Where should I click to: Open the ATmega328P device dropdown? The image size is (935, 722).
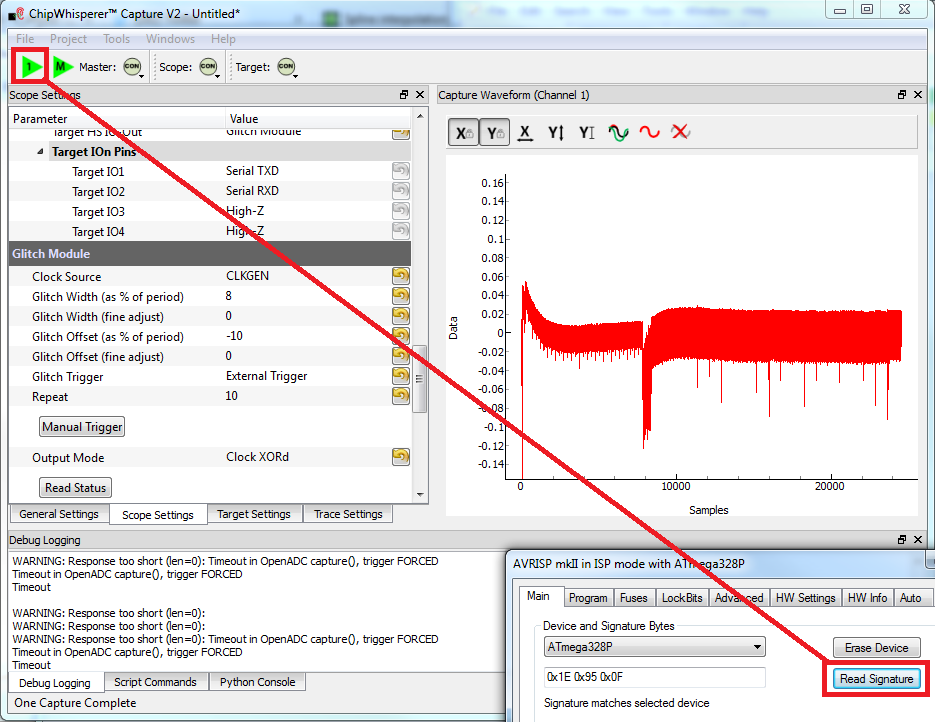(654, 647)
